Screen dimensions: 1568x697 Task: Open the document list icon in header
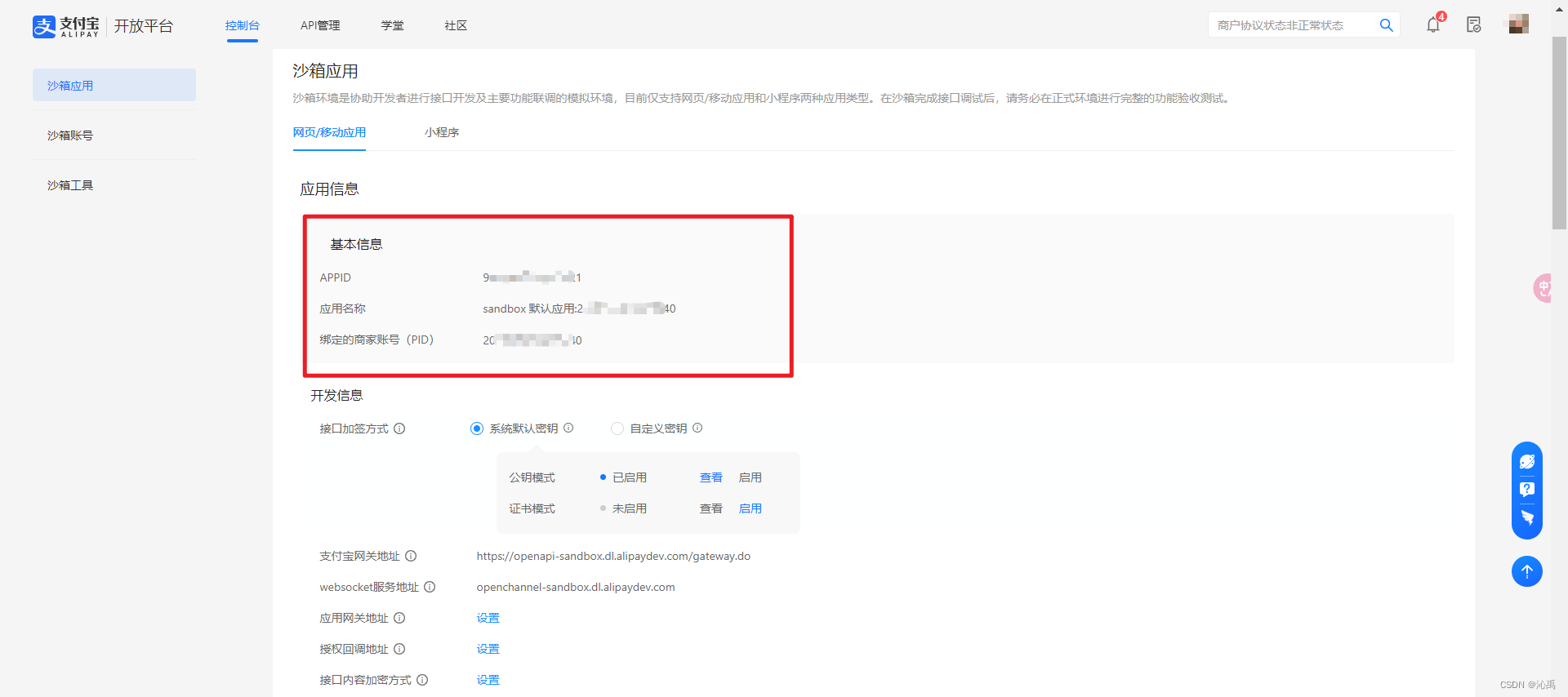tap(1473, 24)
